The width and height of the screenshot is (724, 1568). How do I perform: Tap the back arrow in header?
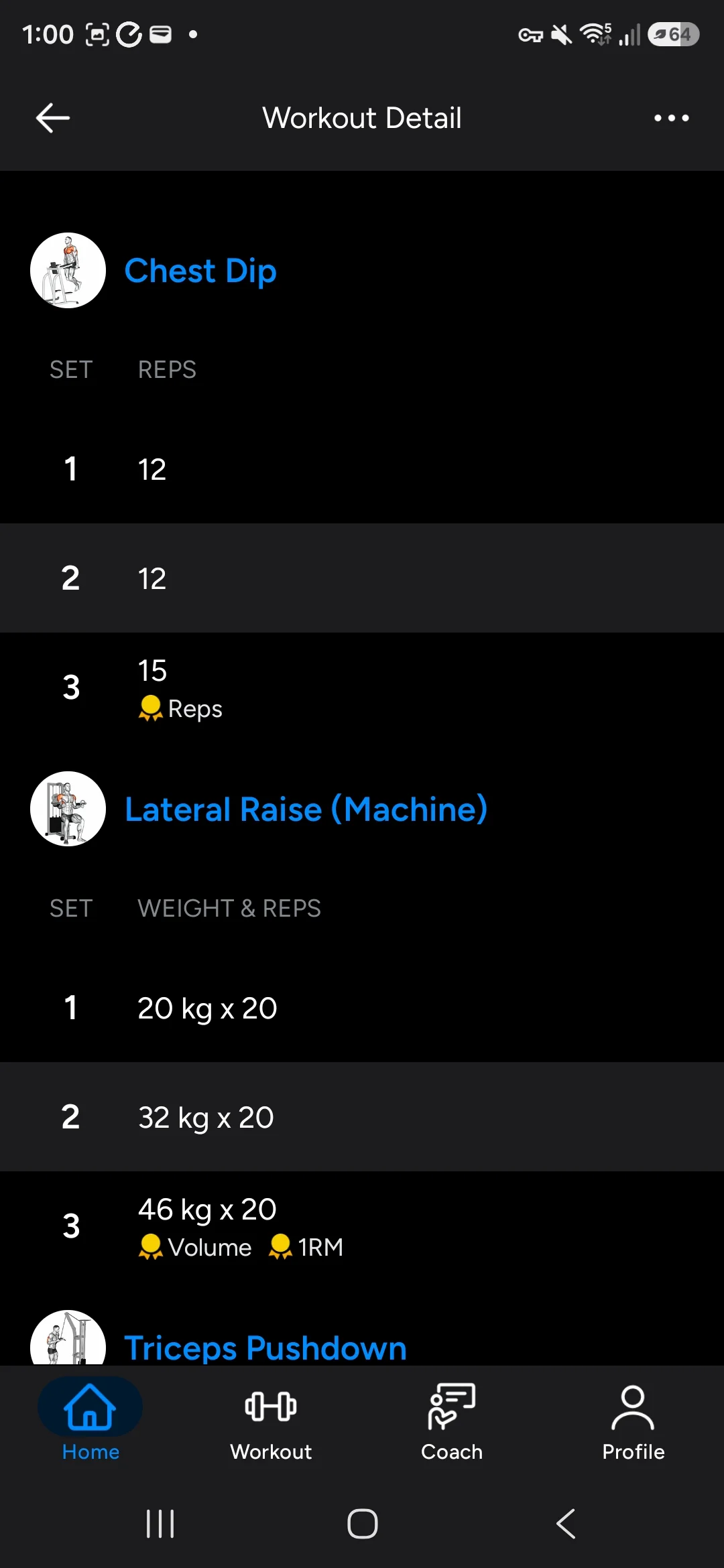pos(52,118)
